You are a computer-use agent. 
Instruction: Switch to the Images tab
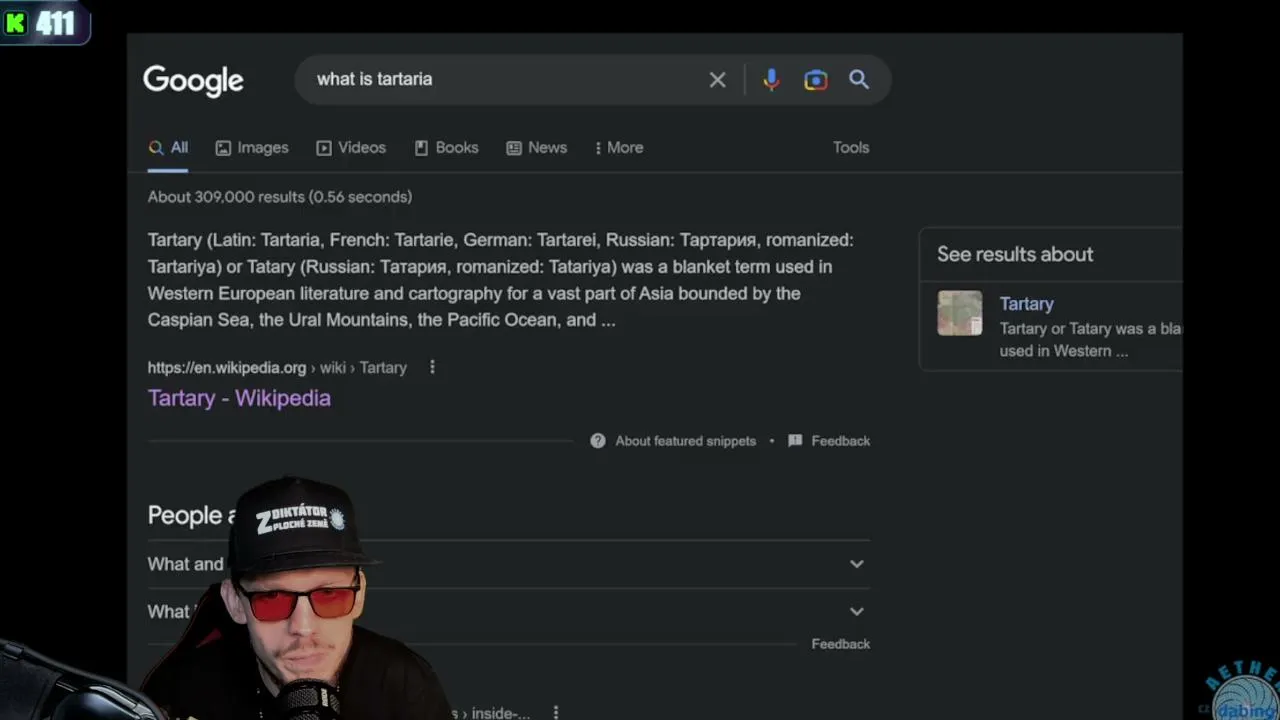point(252,148)
